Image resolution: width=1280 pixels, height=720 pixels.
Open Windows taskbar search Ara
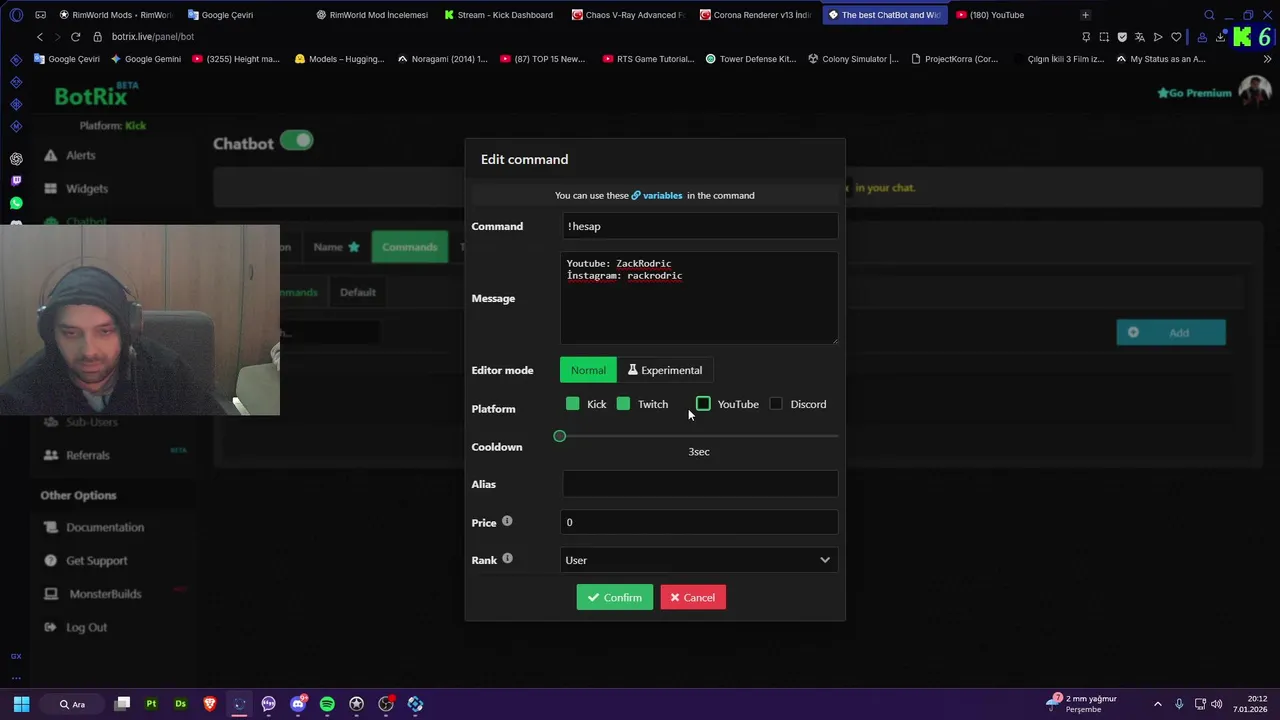pyautogui.click(x=72, y=704)
